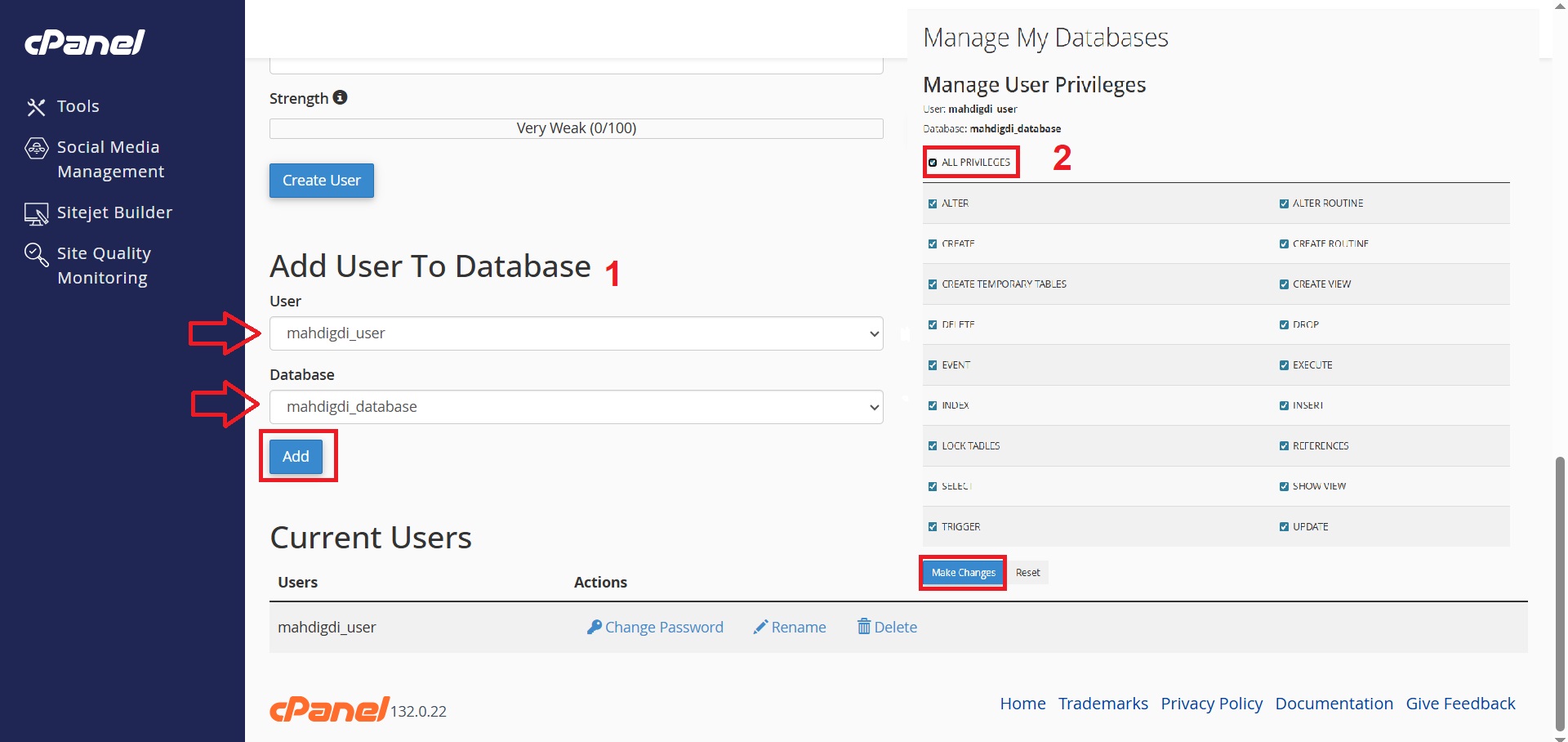Toggle the INSERT privilege checkbox
This screenshot has width=1568, height=742.
pyautogui.click(x=1284, y=405)
